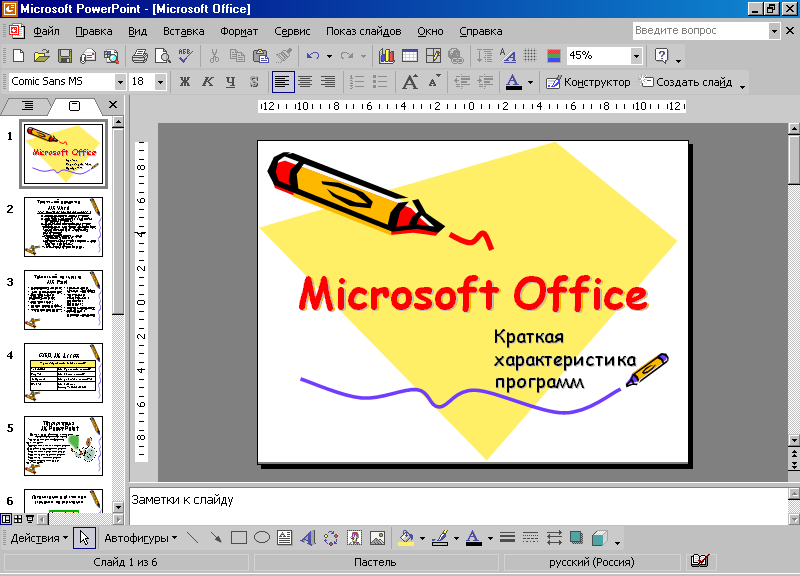Select the Rectangle drawing tool

pos(239,538)
